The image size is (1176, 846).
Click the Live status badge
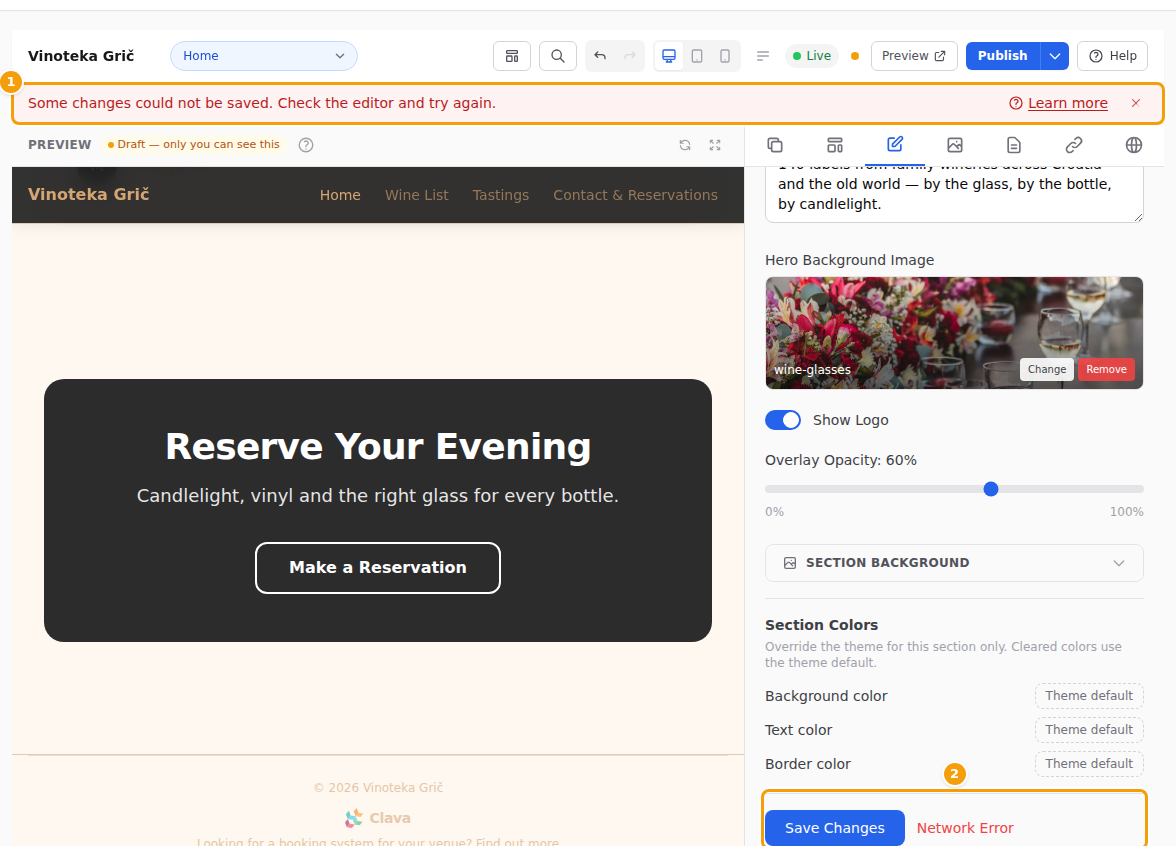tap(812, 56)
